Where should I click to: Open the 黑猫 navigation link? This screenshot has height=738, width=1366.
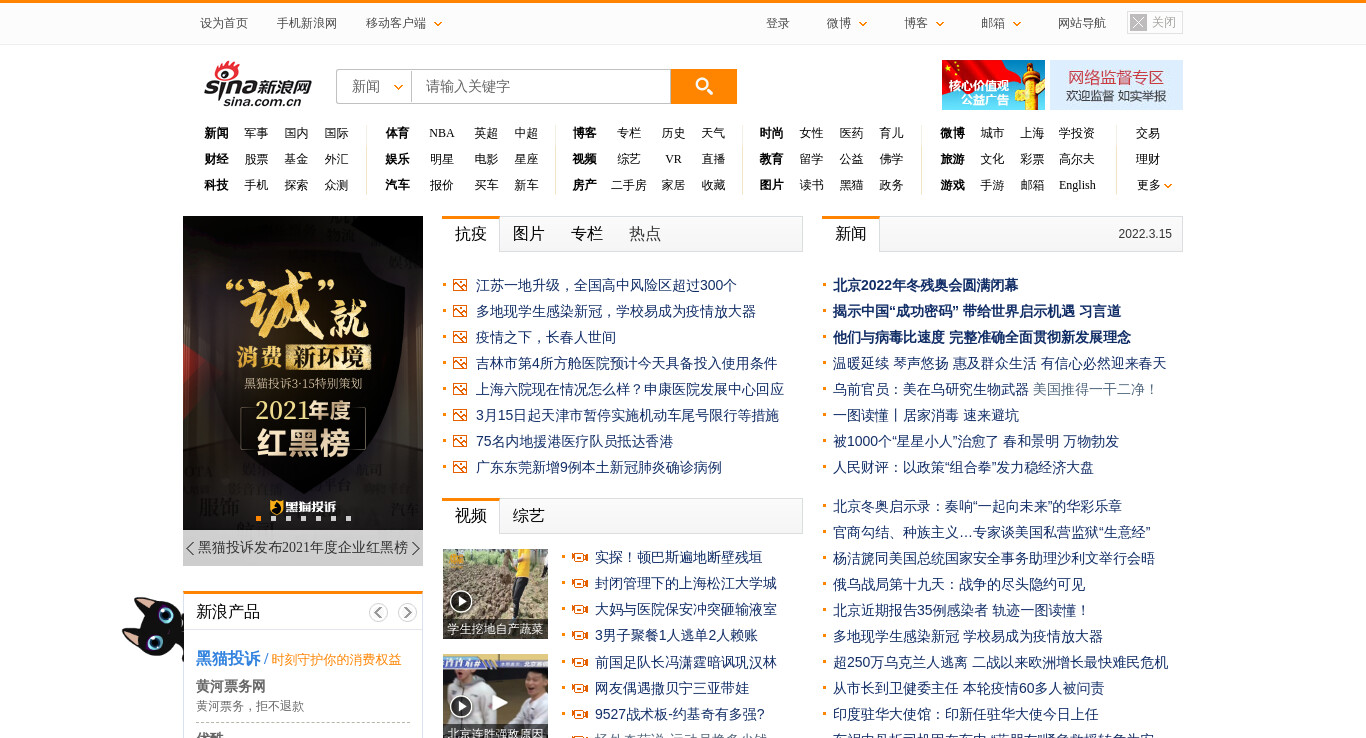(851, 185)
